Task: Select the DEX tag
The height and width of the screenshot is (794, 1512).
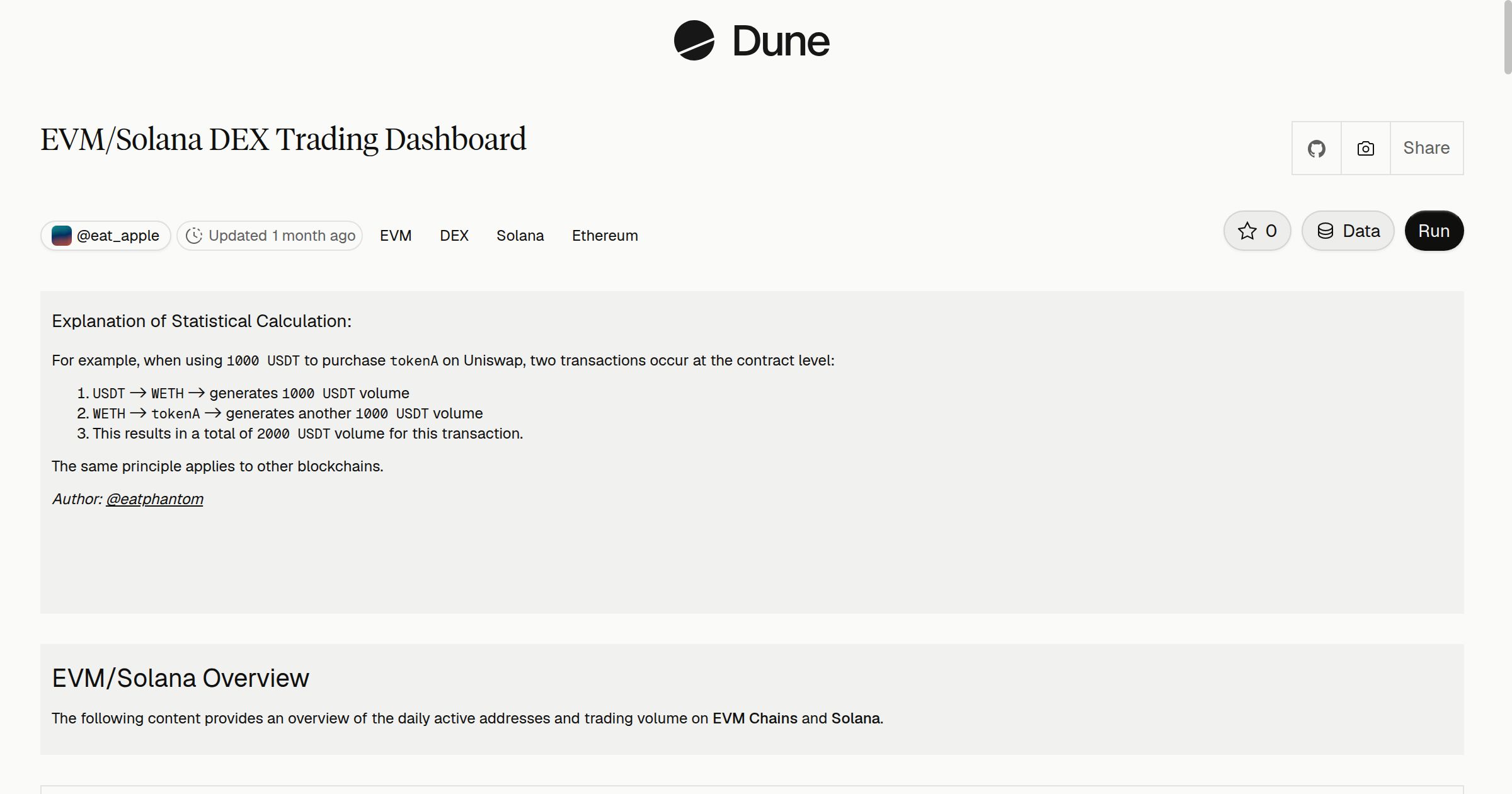Action: pos(454,236)
